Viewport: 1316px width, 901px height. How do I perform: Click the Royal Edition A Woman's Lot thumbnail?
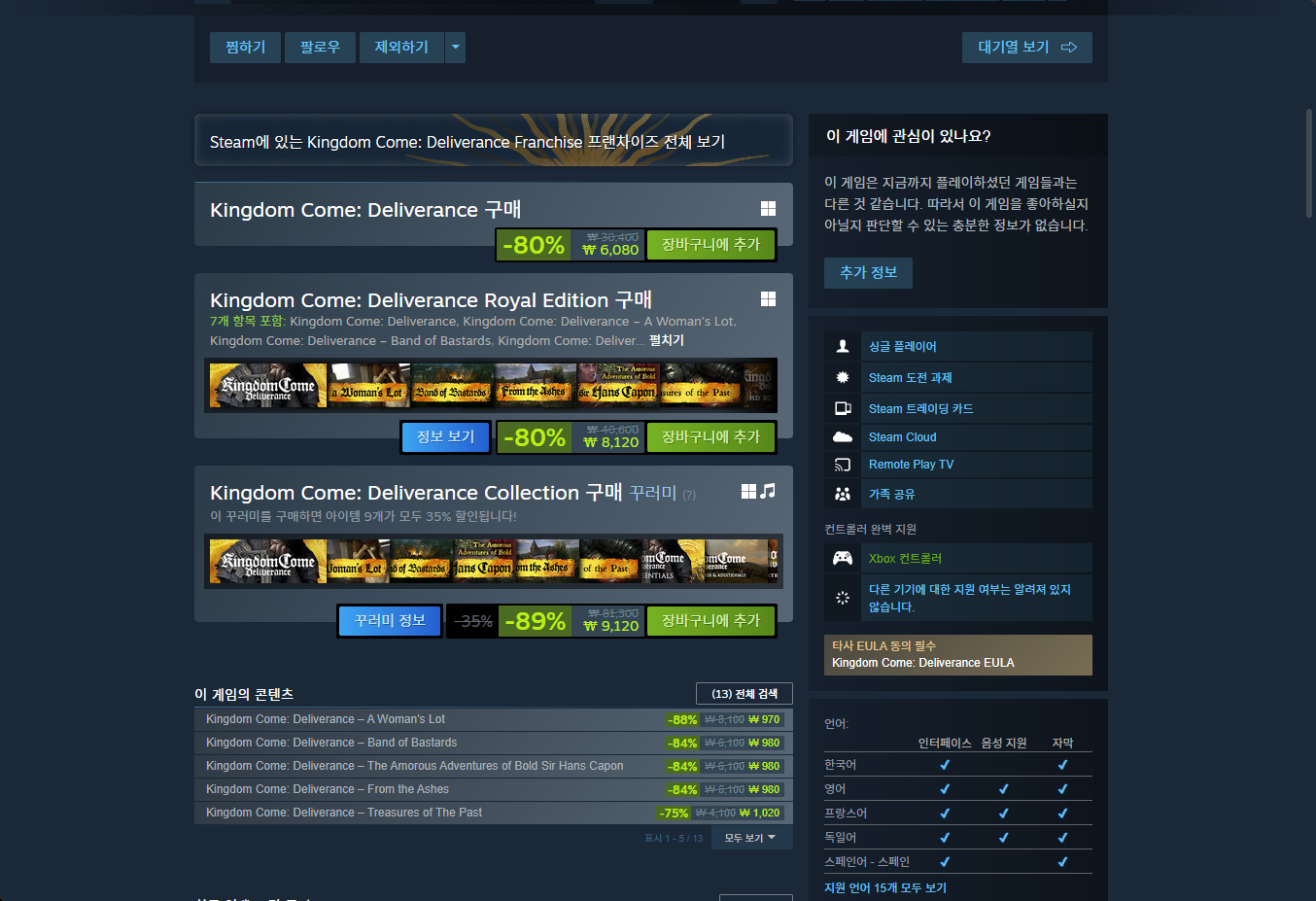(x=370, y=386)
